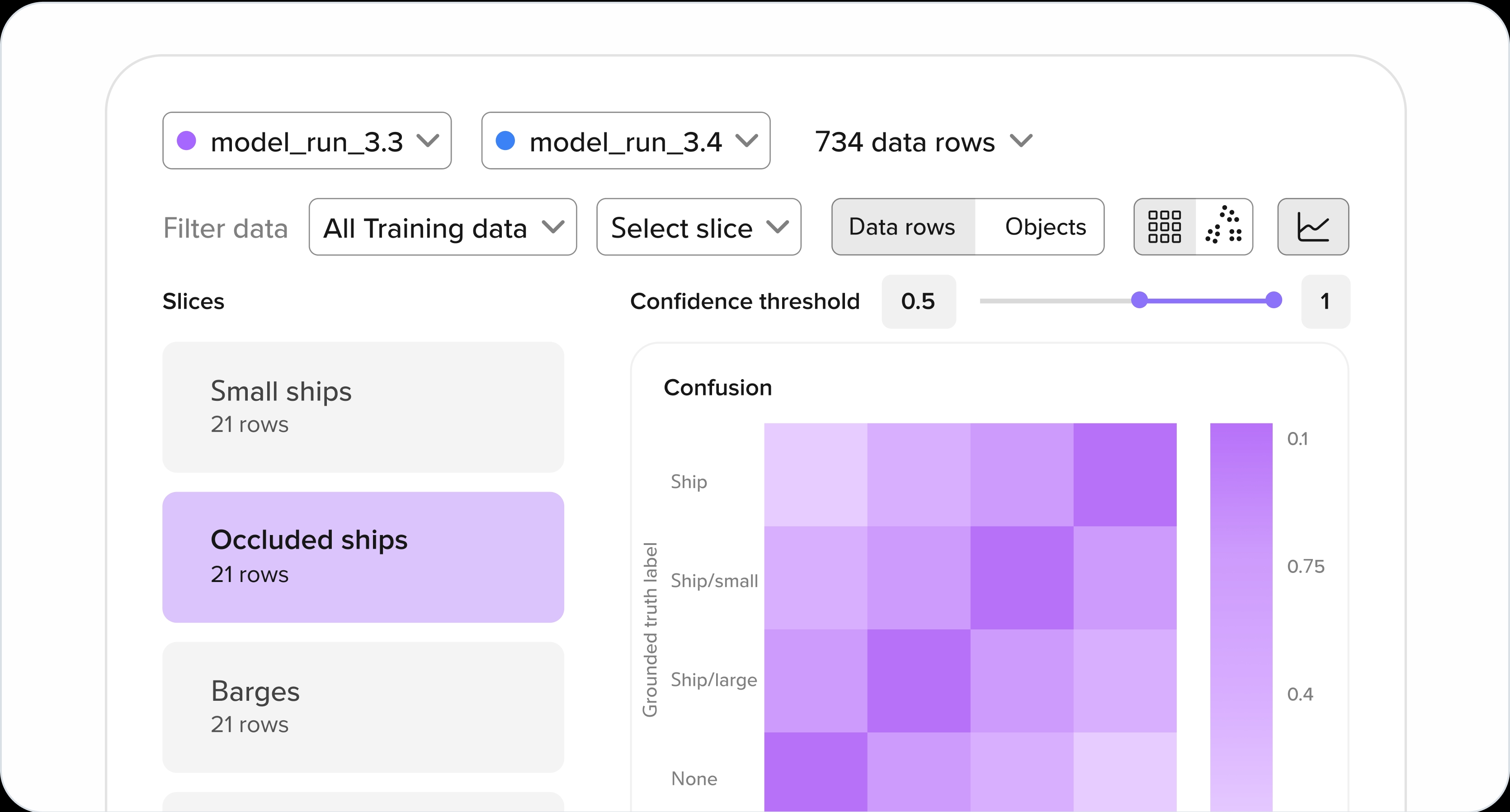Switch to grid view icon
Screen dimensions: 1510x812
pyautogui.click(x=1164, y=227)
